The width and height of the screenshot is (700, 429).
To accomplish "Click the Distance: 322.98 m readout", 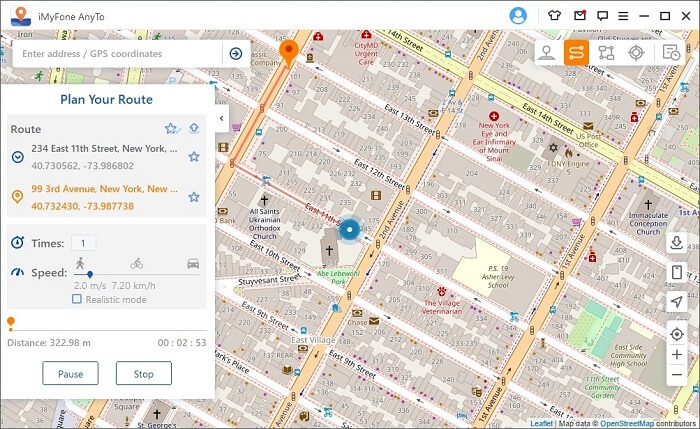I will tap(49, 343).
